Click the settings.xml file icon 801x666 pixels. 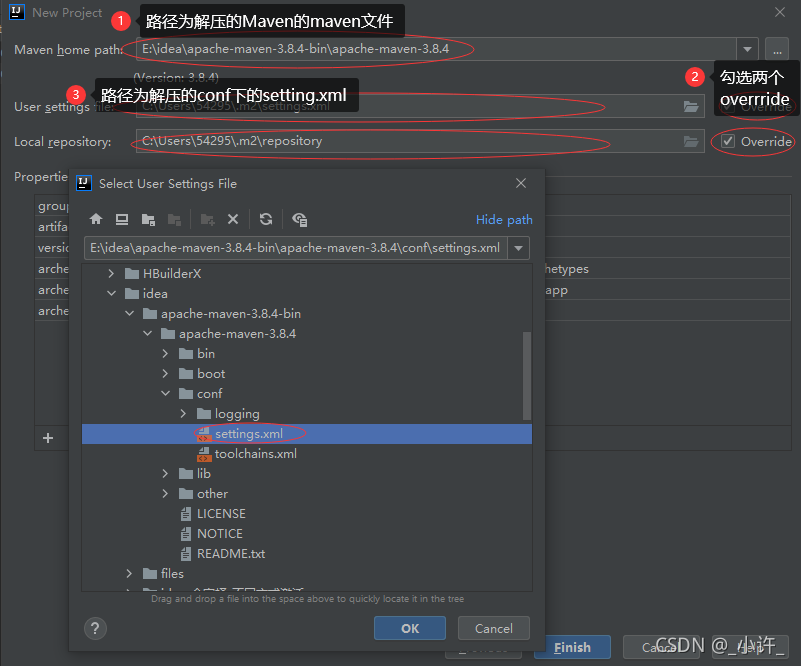tap(204, 434)
